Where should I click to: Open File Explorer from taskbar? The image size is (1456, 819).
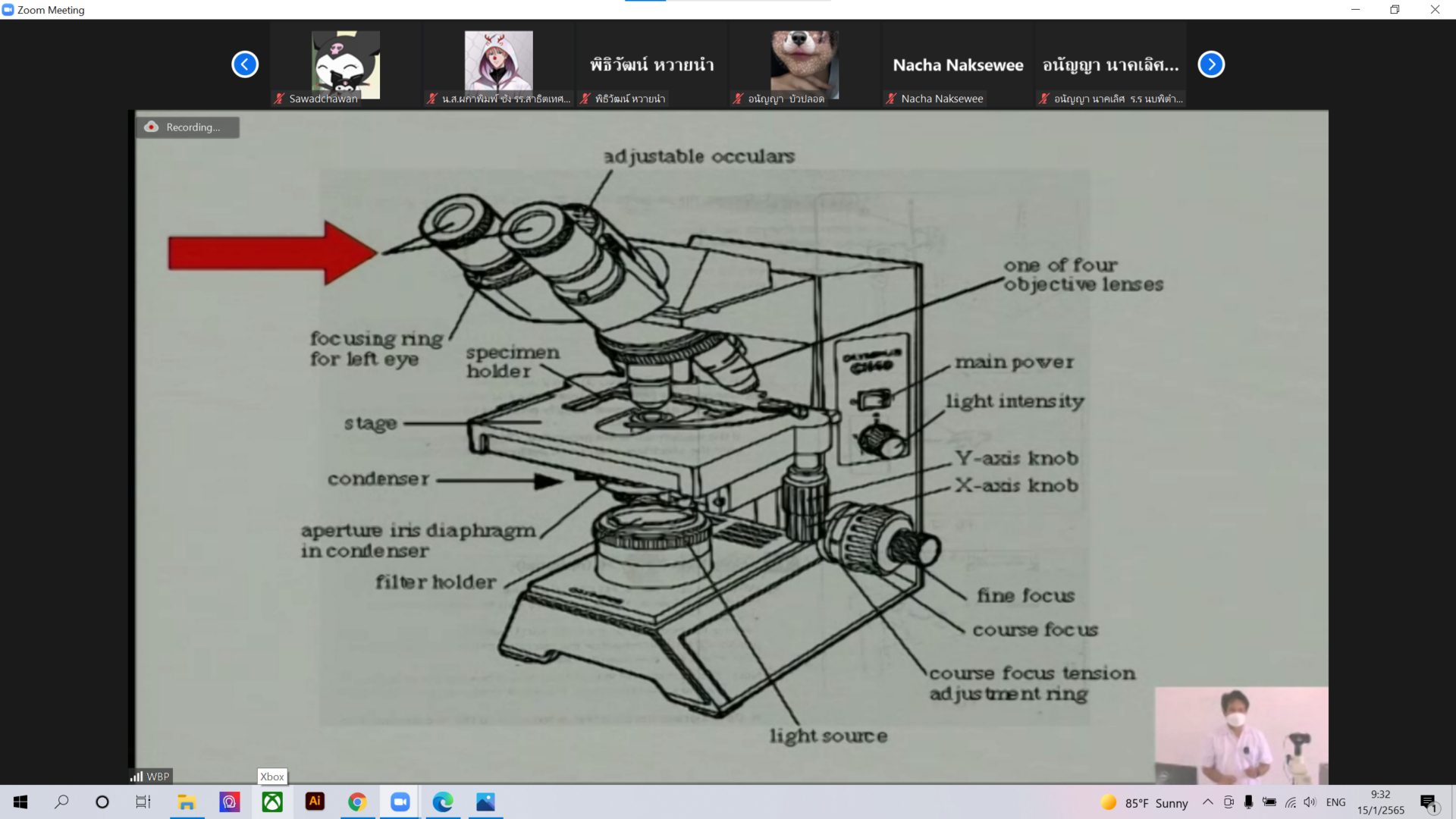pyautogui.click(x=187, y=802)
